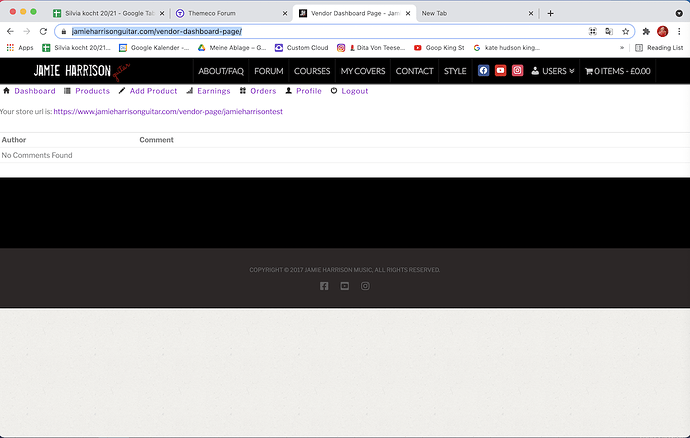690x438 pixels.
Task: Open the Custom Cloud bookmark
Action: click(301, 48)
